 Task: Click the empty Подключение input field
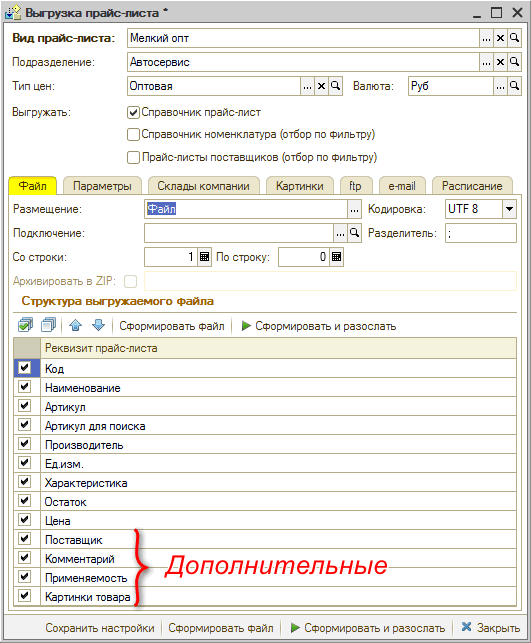click(239, 233)
